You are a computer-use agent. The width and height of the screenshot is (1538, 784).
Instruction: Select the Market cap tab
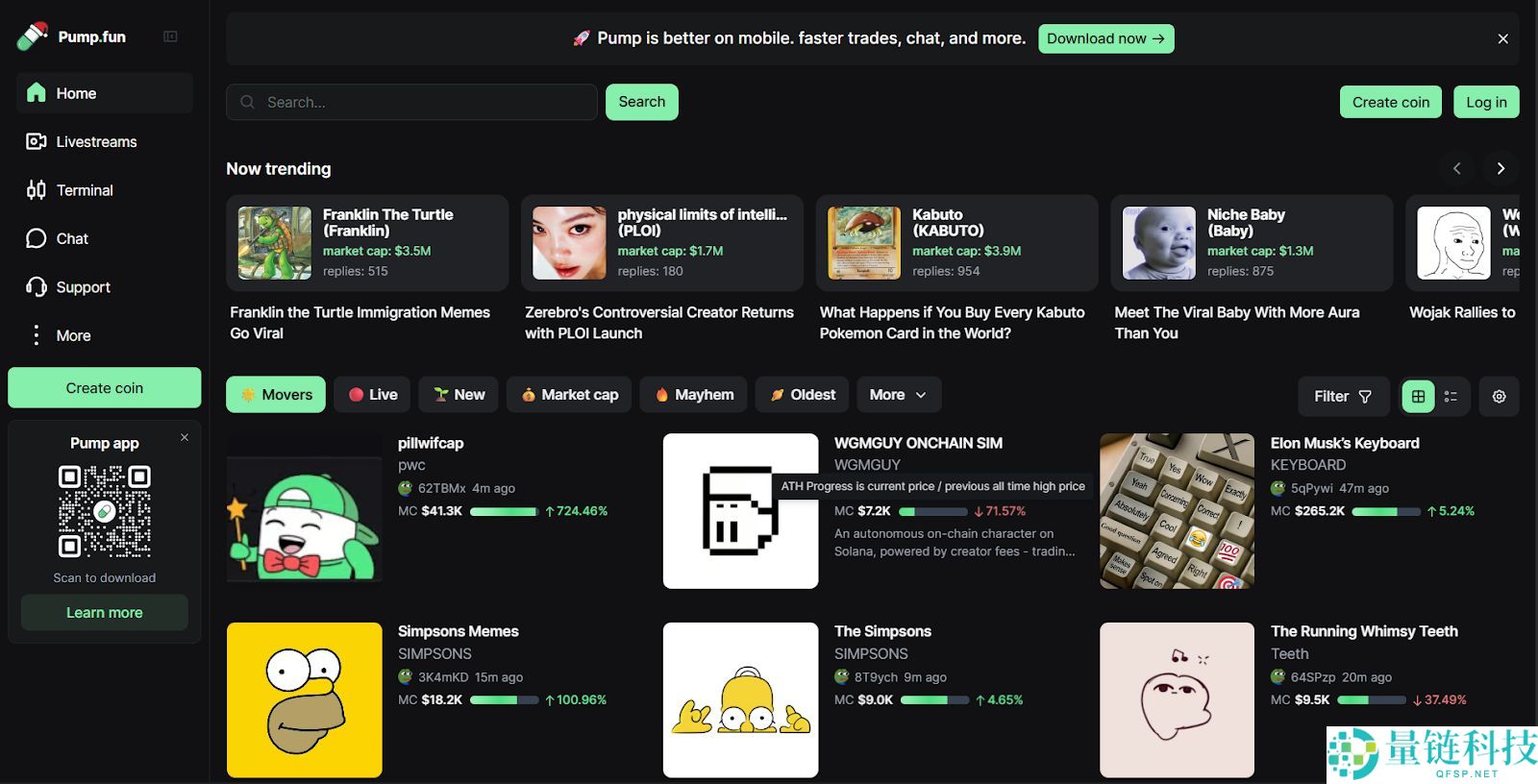tap(569, 395)
